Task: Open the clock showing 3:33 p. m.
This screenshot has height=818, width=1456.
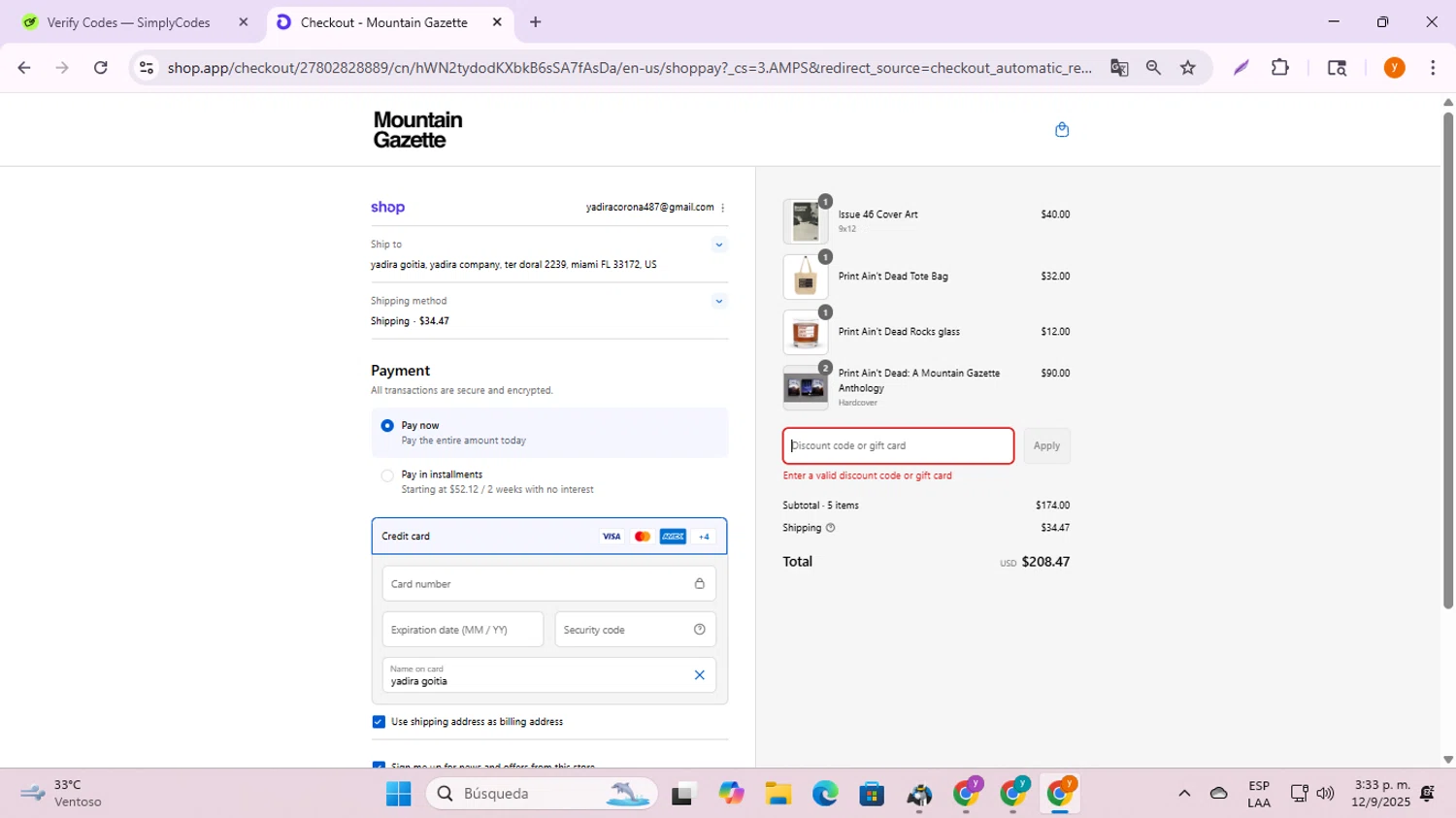Action: 1382,794
